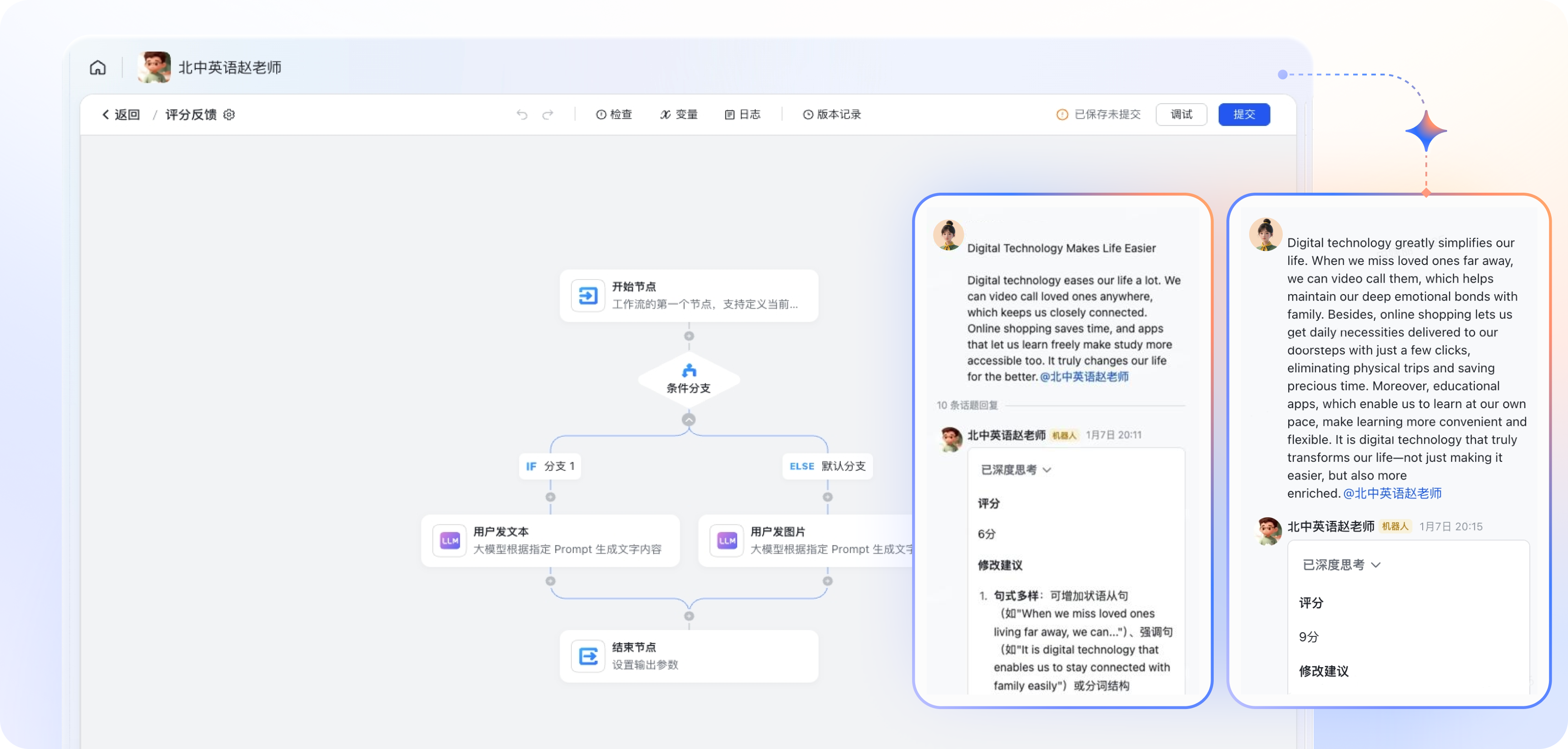Click the 9分 score text

click(x=1308, y=637)
